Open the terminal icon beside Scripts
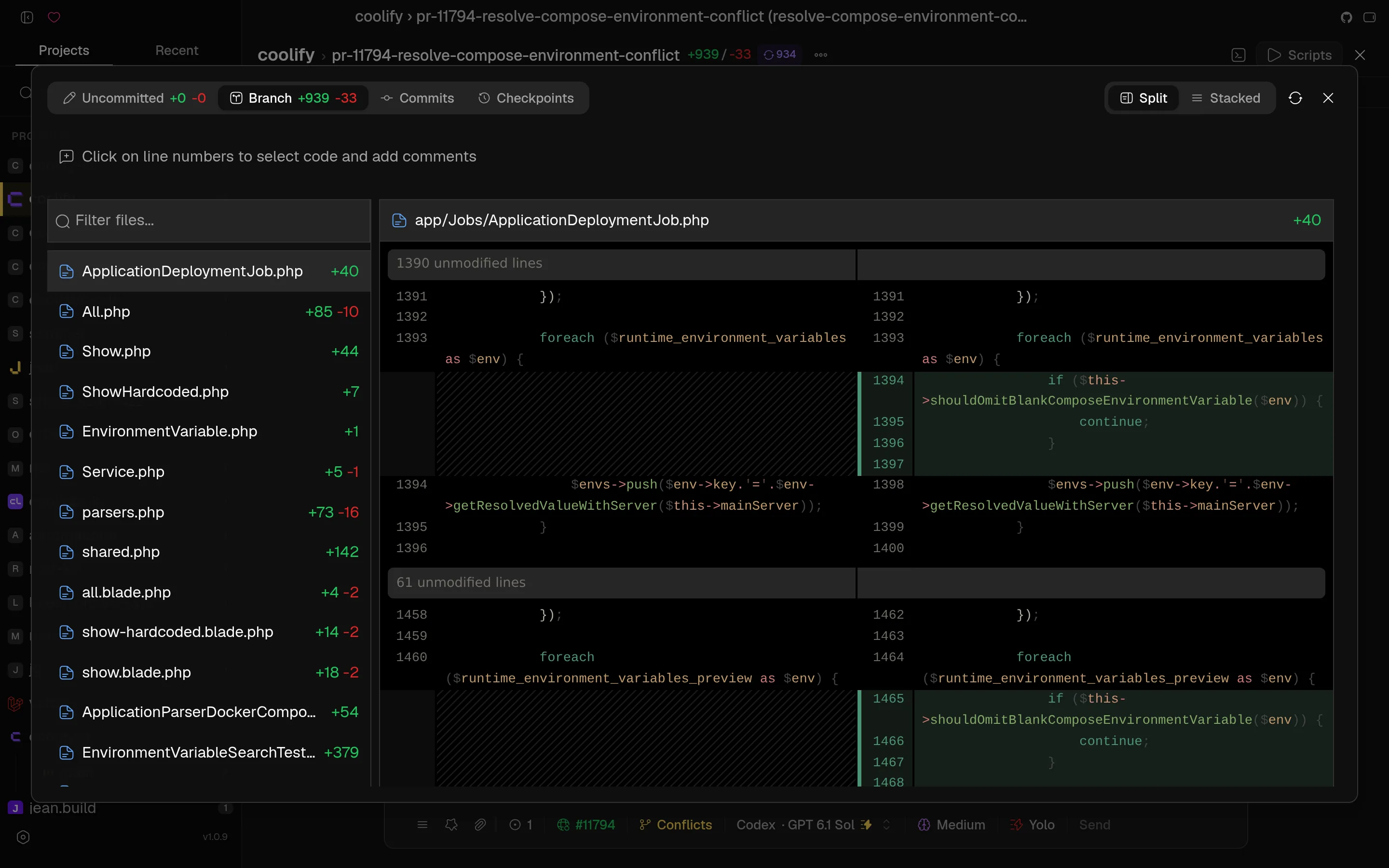The height and width of the screenshot is (868, 1389). (x=1239, y=55)
